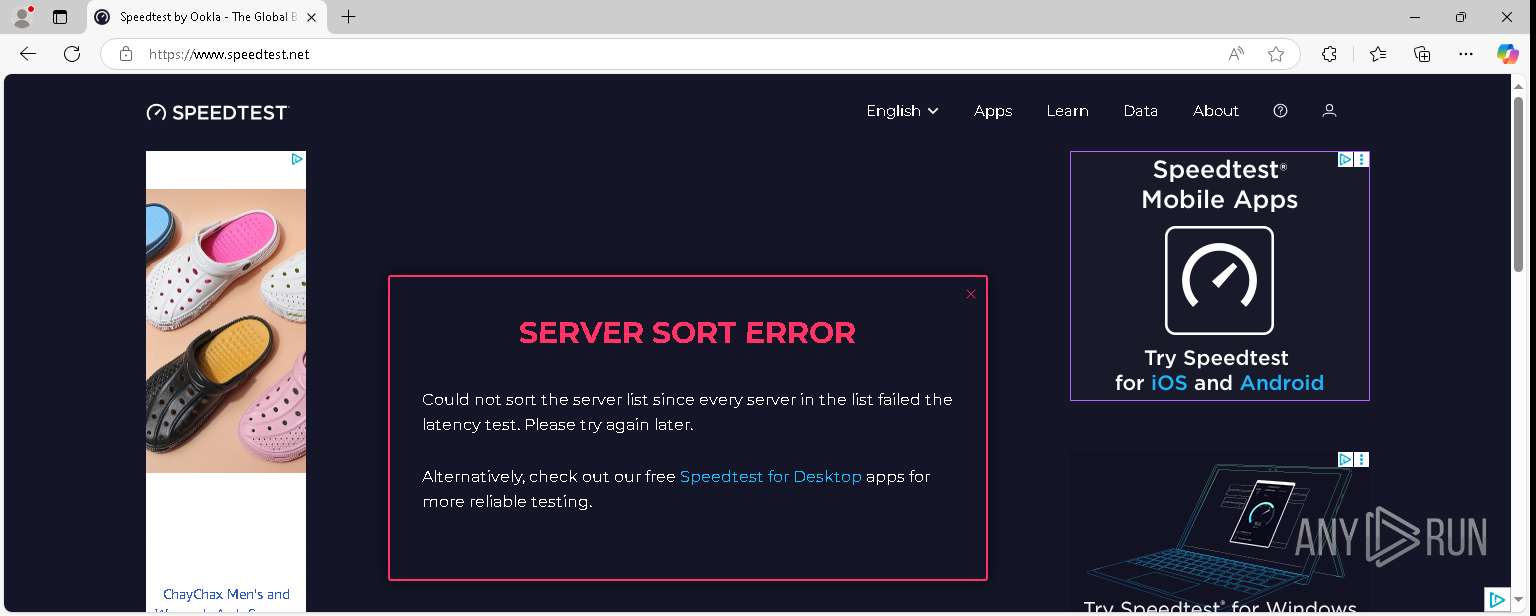The height and width of the screenshot is (616, 1536).
Task: Open Speedtest for Windows laptop ad
Action: click(1219, 533)
